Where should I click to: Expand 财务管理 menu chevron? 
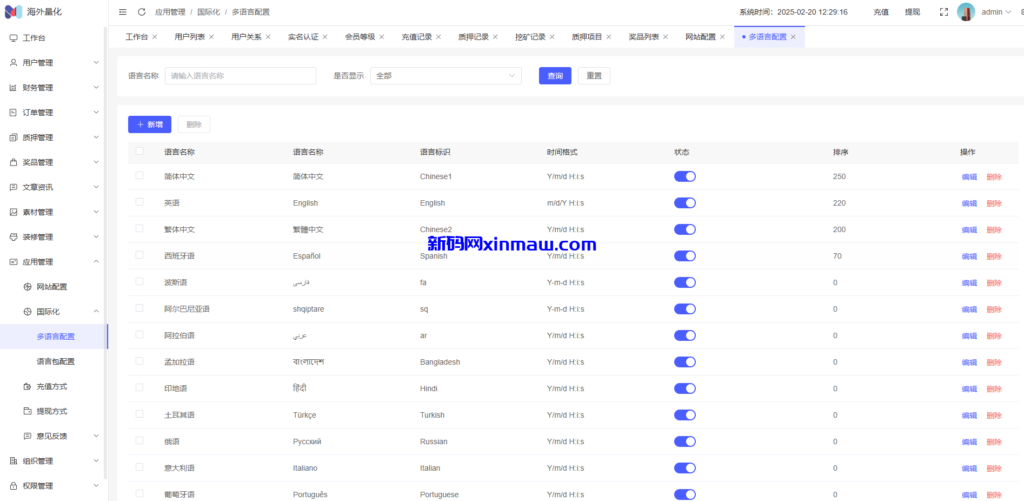(96, 88)
